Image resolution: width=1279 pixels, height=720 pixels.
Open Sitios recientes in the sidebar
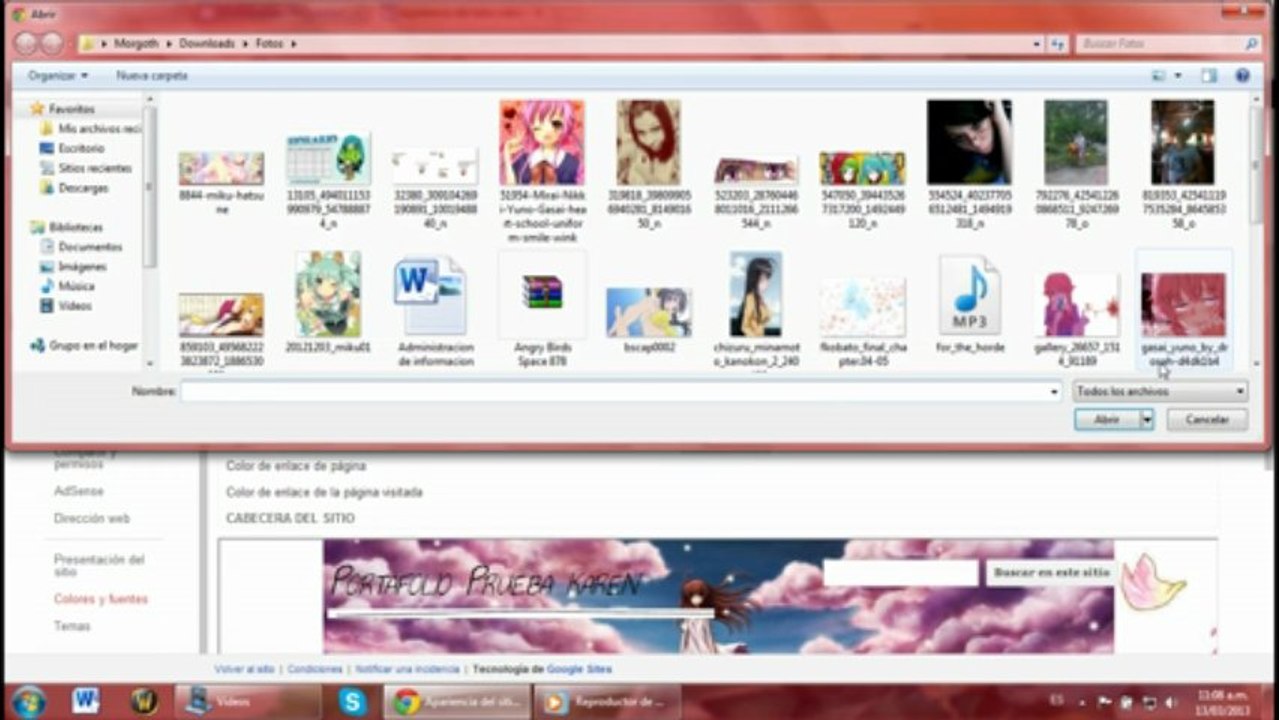(x=94, y=168)
